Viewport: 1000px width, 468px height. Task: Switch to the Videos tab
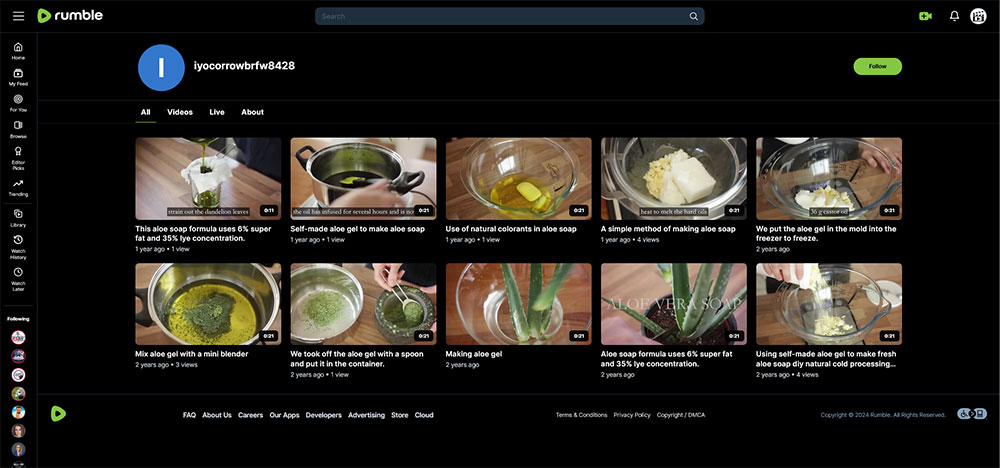180,112
